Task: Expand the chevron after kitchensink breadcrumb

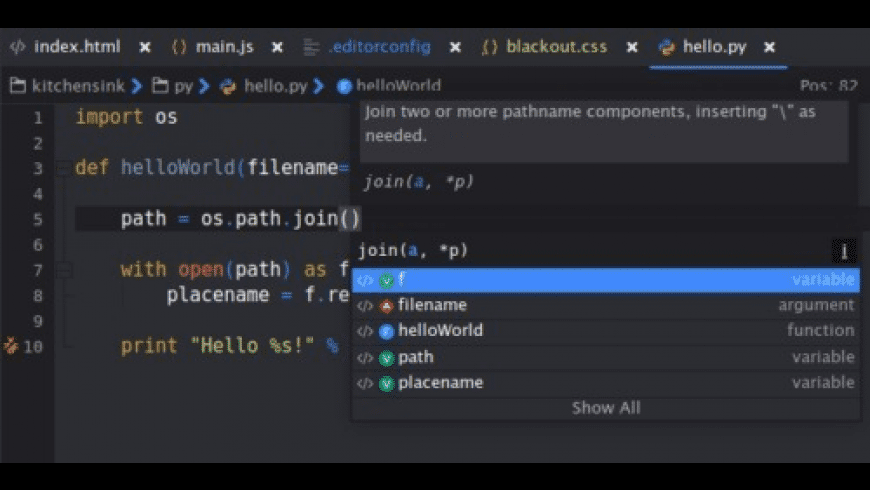Action: [x=136, y=86]
